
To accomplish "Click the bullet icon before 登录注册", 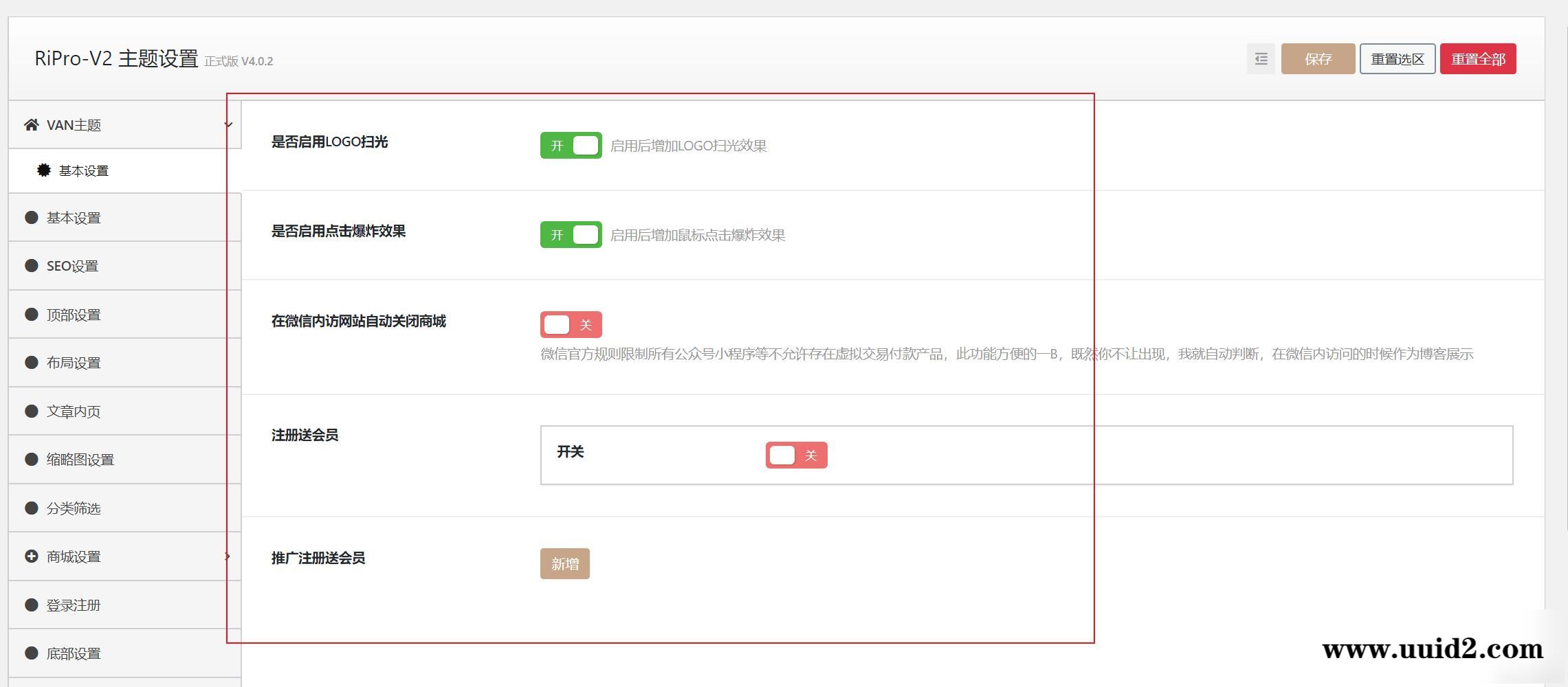I will (30, 605).
